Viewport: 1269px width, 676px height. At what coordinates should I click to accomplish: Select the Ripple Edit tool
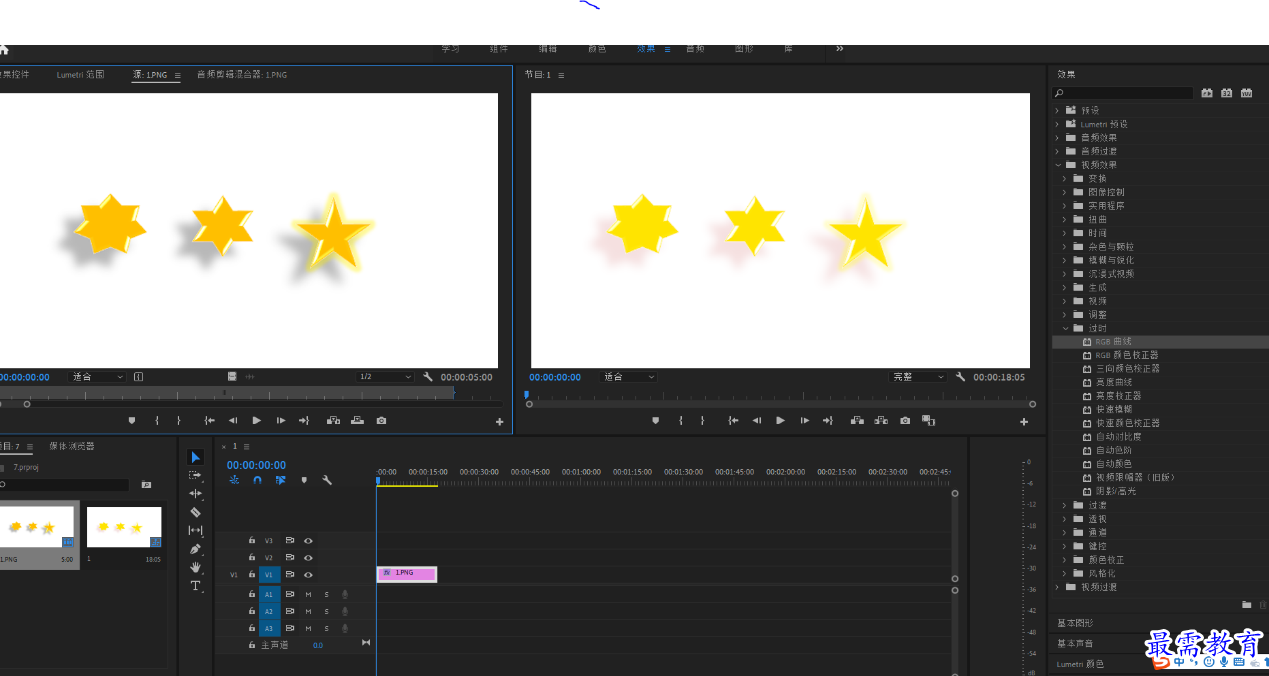196,493
